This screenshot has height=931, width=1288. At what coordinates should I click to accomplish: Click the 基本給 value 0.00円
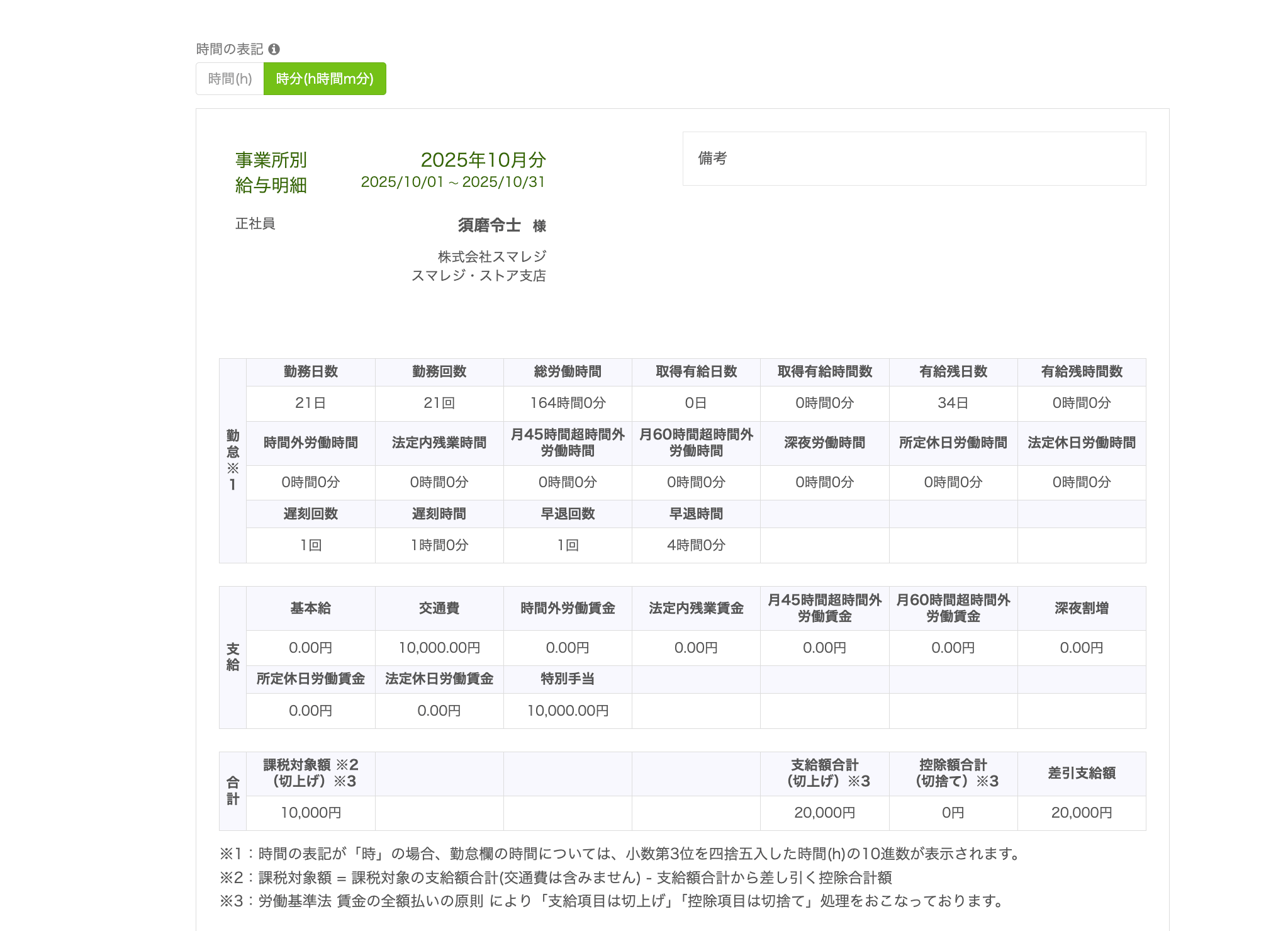[x=310, y=648]
